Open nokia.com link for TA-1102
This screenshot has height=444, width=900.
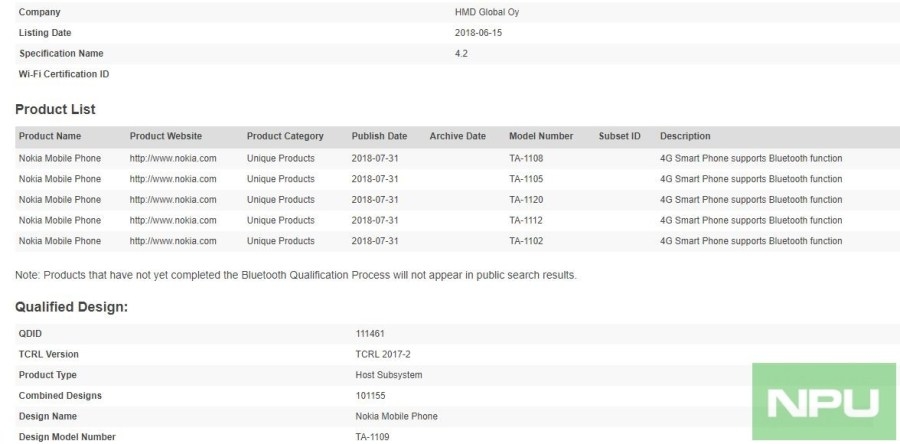tap(173, 241)
